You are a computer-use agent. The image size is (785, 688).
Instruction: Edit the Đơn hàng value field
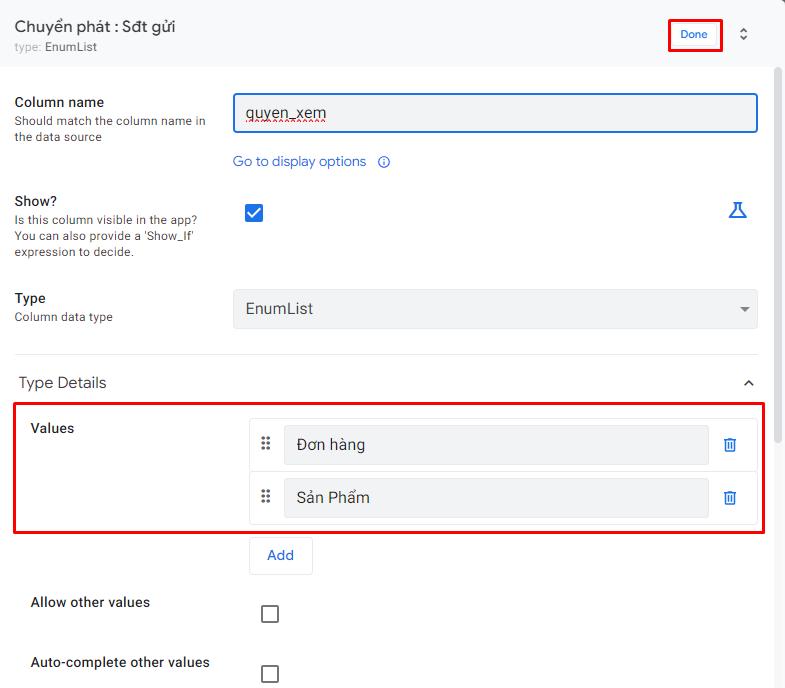coord(496,445)
